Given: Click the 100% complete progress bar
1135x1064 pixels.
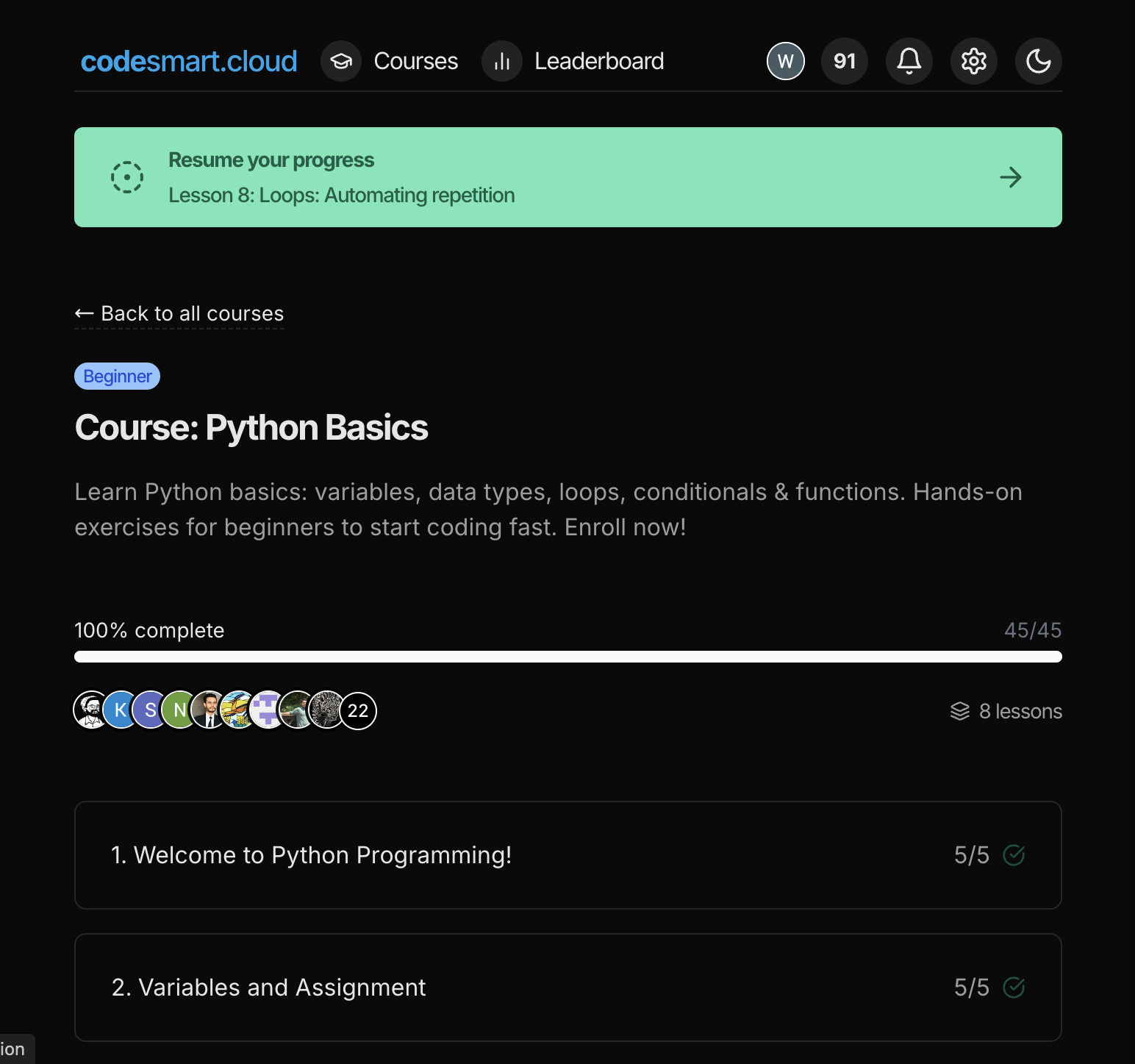Looking at the screenshot, I should tap(568, 657).
